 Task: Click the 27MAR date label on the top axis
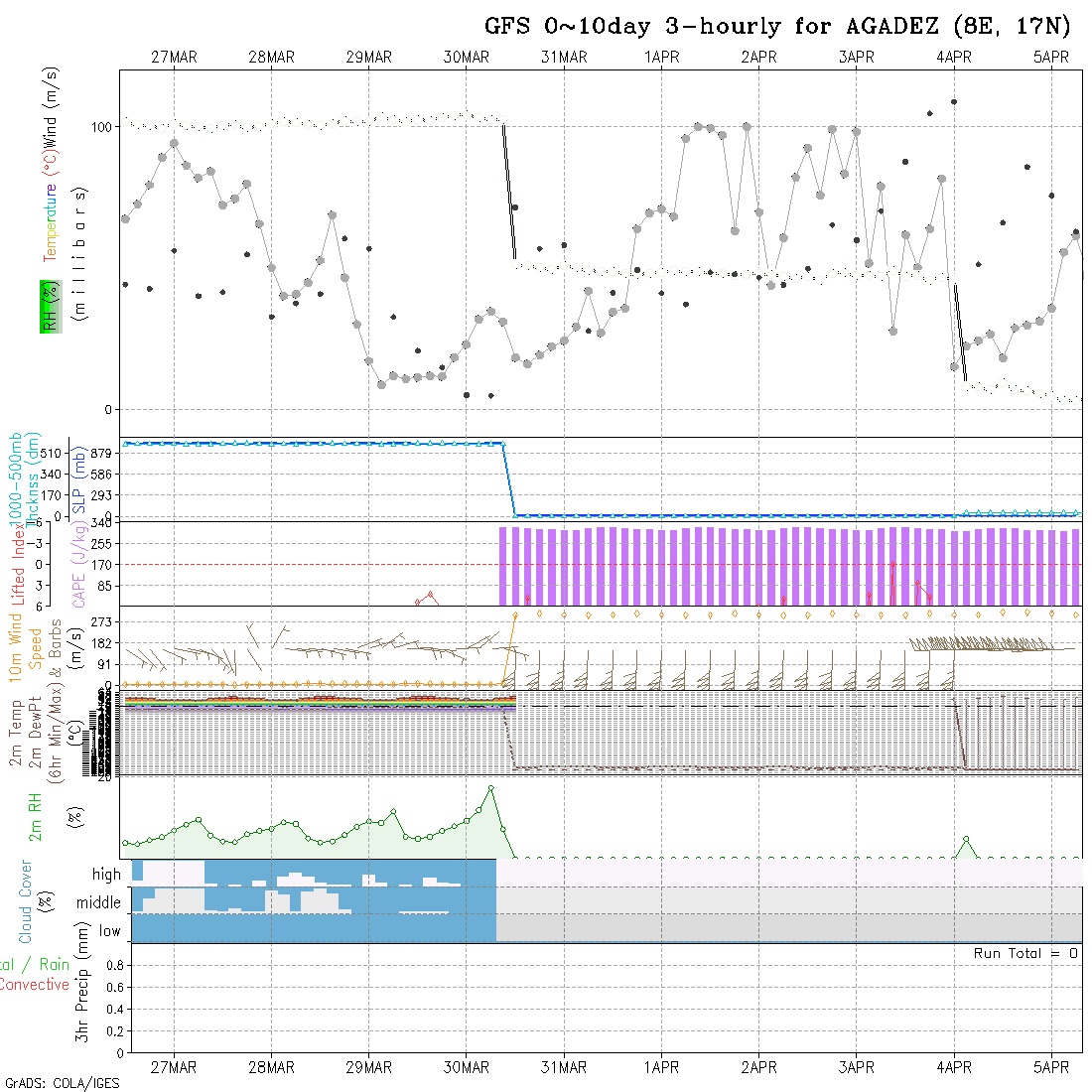tap(174, 58)
